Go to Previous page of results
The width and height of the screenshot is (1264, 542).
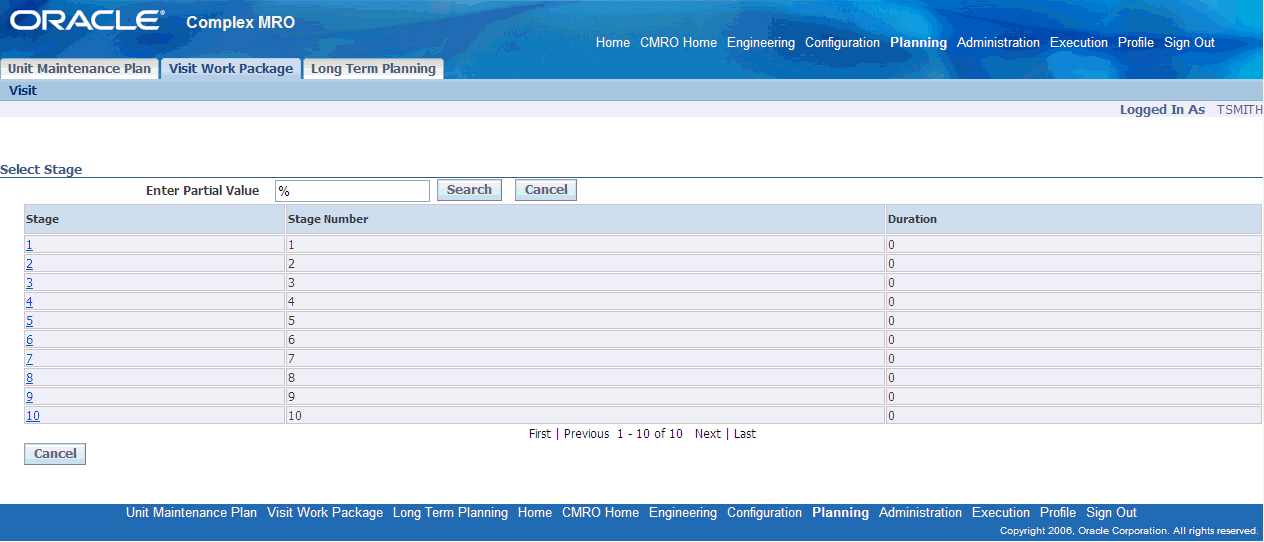point(586,434)
